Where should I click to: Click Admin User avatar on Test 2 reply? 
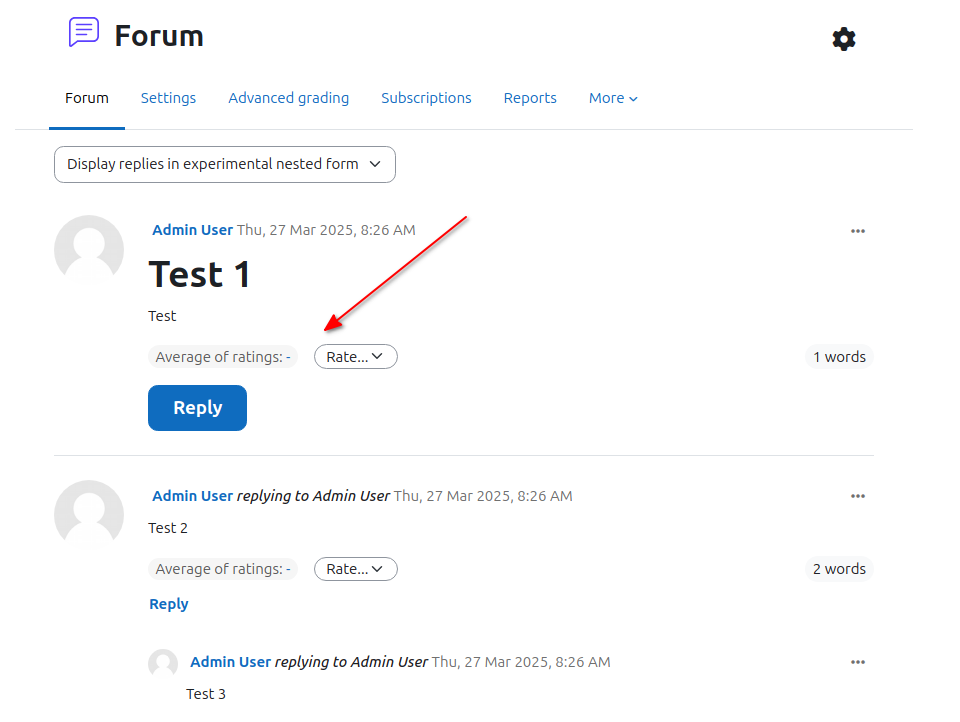pos(89,515)
